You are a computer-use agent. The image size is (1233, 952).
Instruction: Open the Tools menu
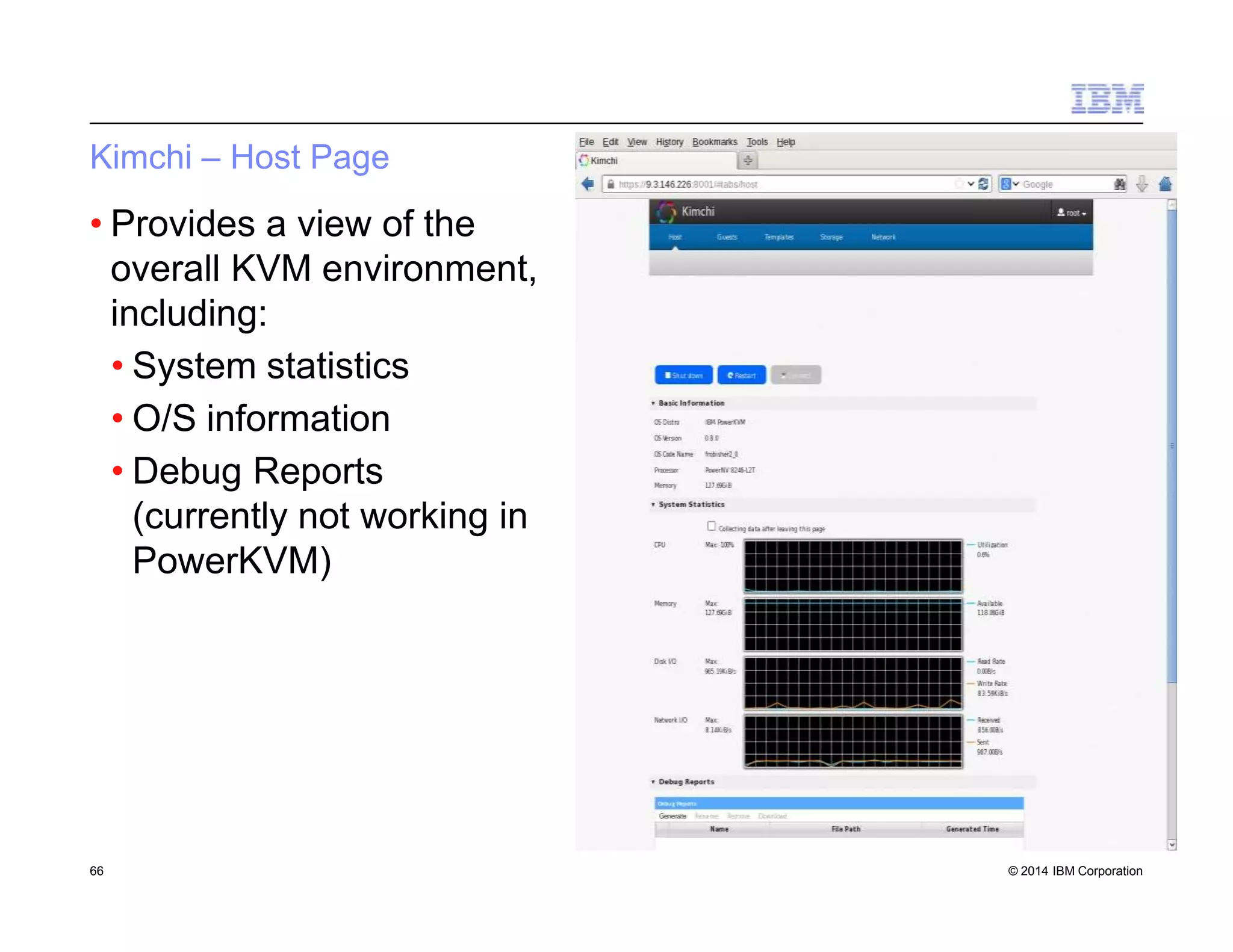click(x=757, y=142)
